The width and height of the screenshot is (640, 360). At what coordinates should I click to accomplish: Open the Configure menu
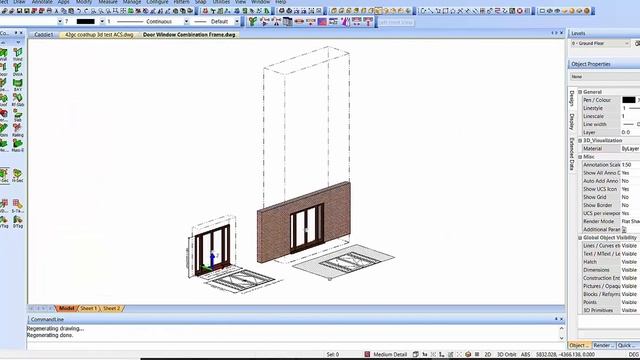click(x=157, y=2)
